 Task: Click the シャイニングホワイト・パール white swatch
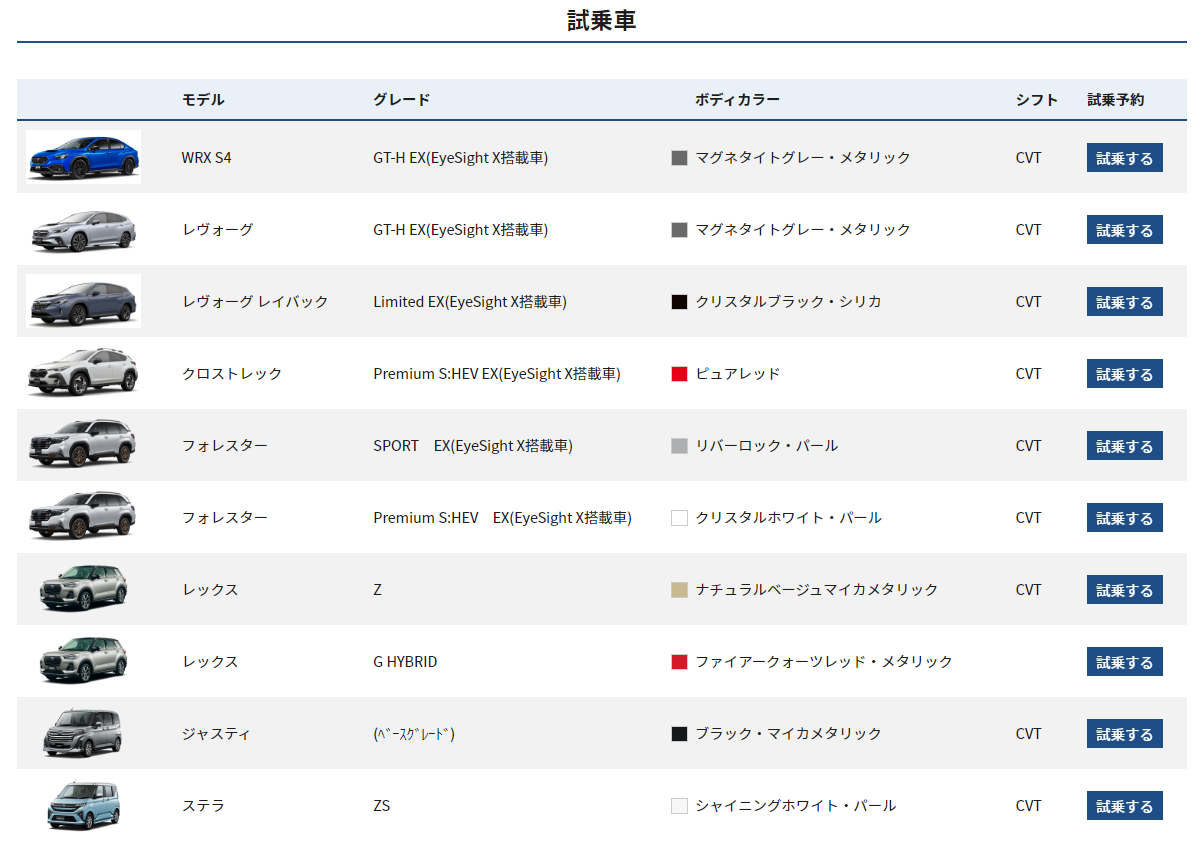point(679,806)
